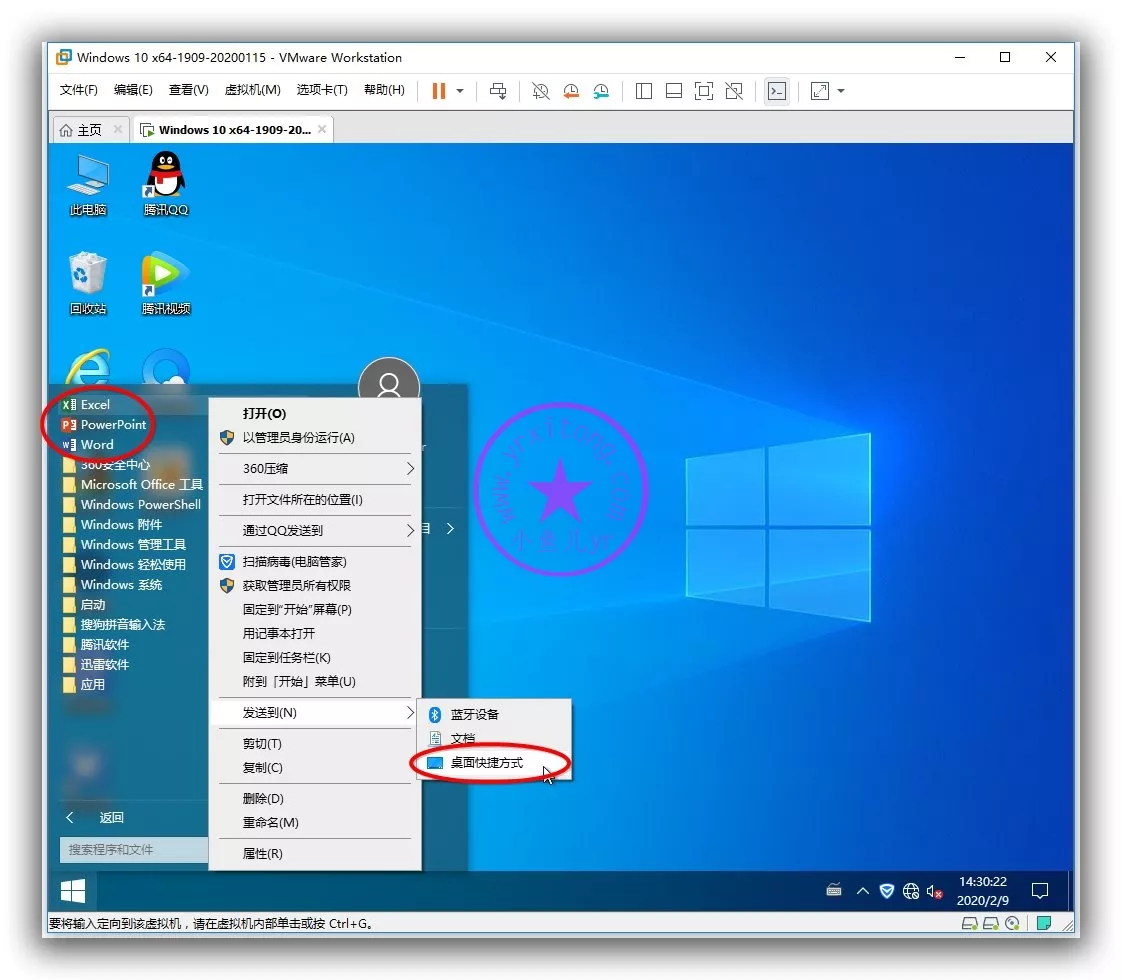Viewport: 1122px width, 980px height.
Task: Click the revert to snapshot icon
Action: [571, 91]
